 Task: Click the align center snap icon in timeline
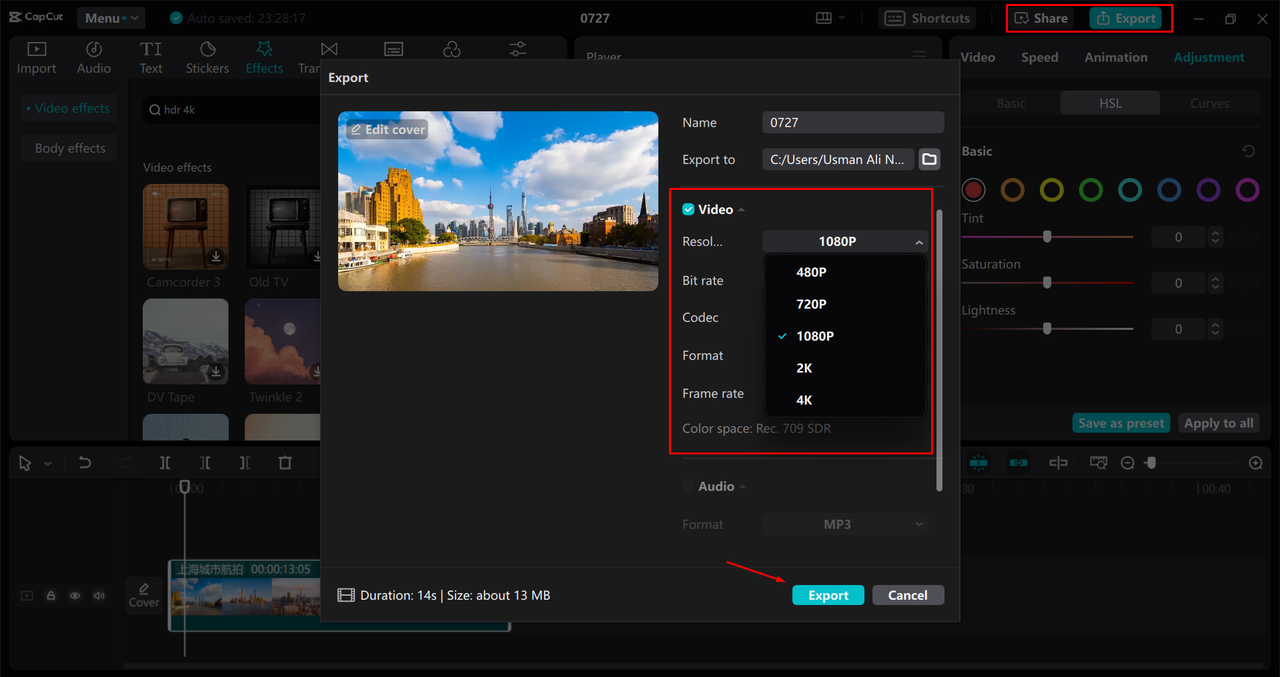[1058, 463]
